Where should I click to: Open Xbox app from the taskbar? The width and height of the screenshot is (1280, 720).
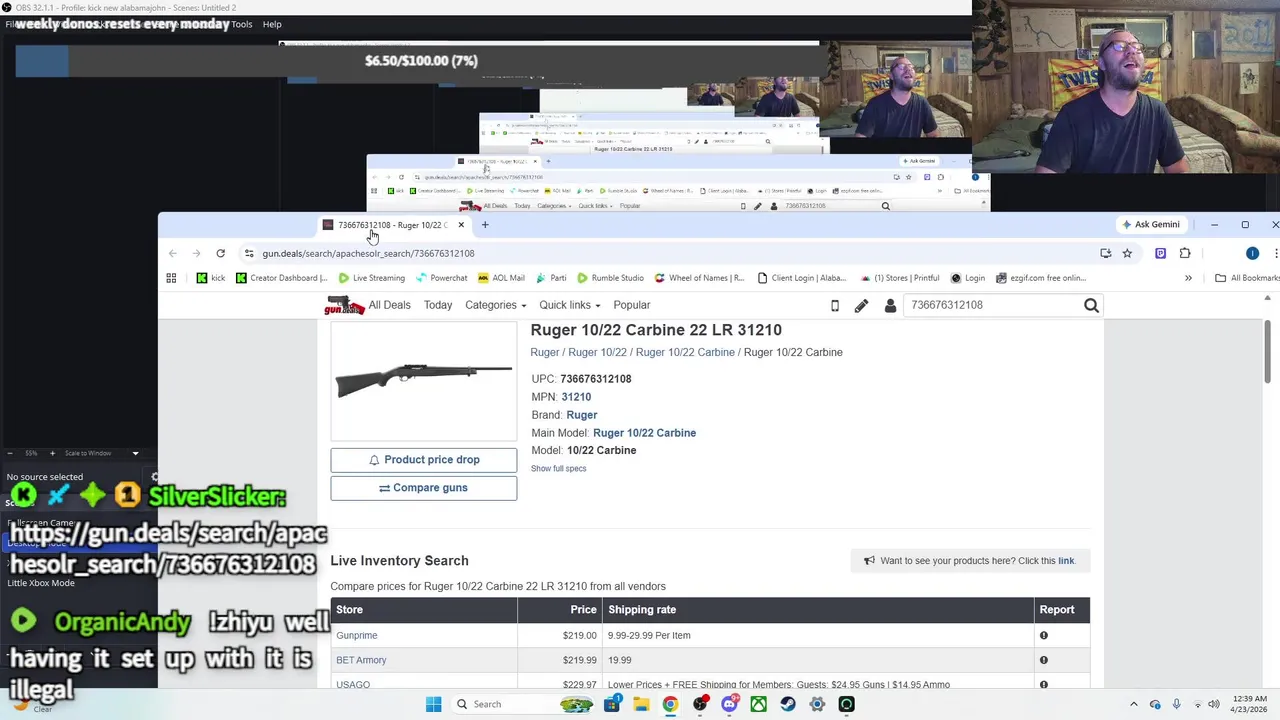pyautogui.click(x=759, y=704)
